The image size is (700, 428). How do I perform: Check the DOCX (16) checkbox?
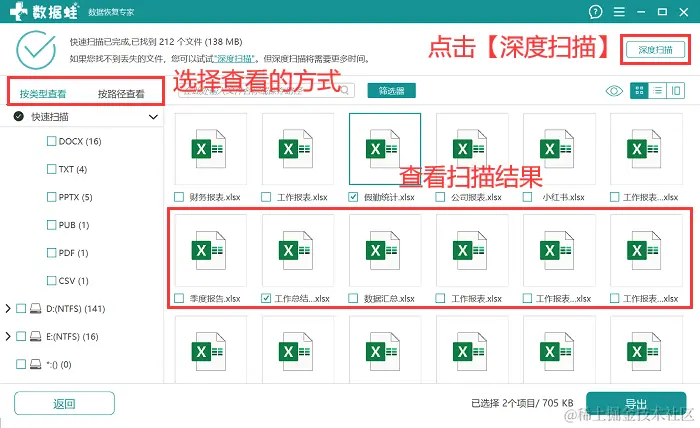(52, 141)
